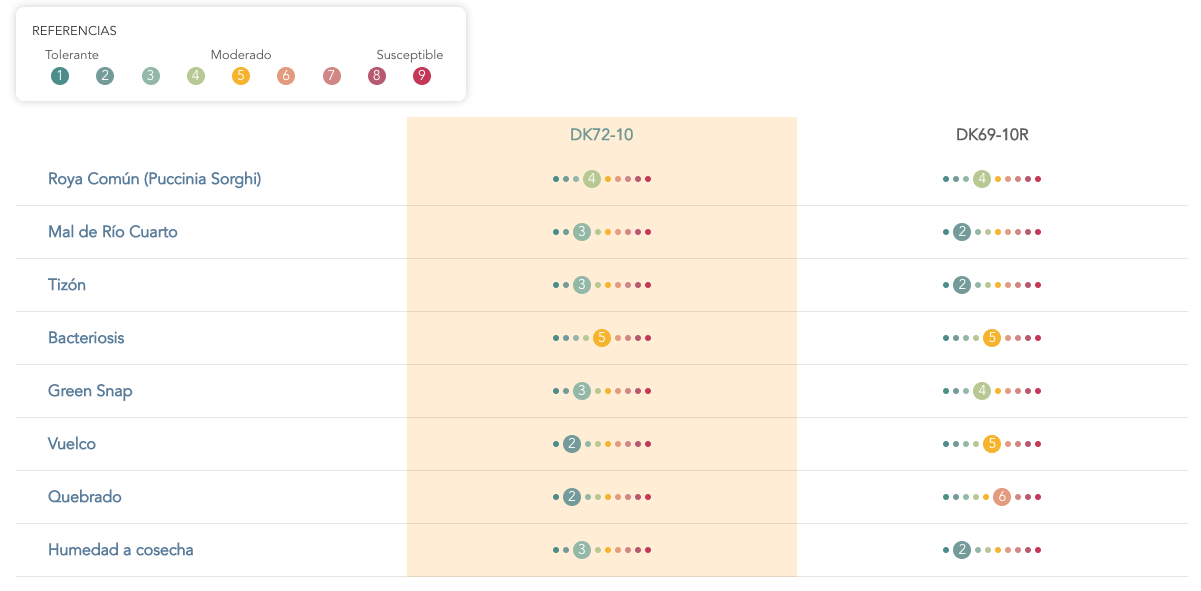The image size is (1201, 591).
Task: Click the Humedad a cosecha label
Action: [121, 550]
